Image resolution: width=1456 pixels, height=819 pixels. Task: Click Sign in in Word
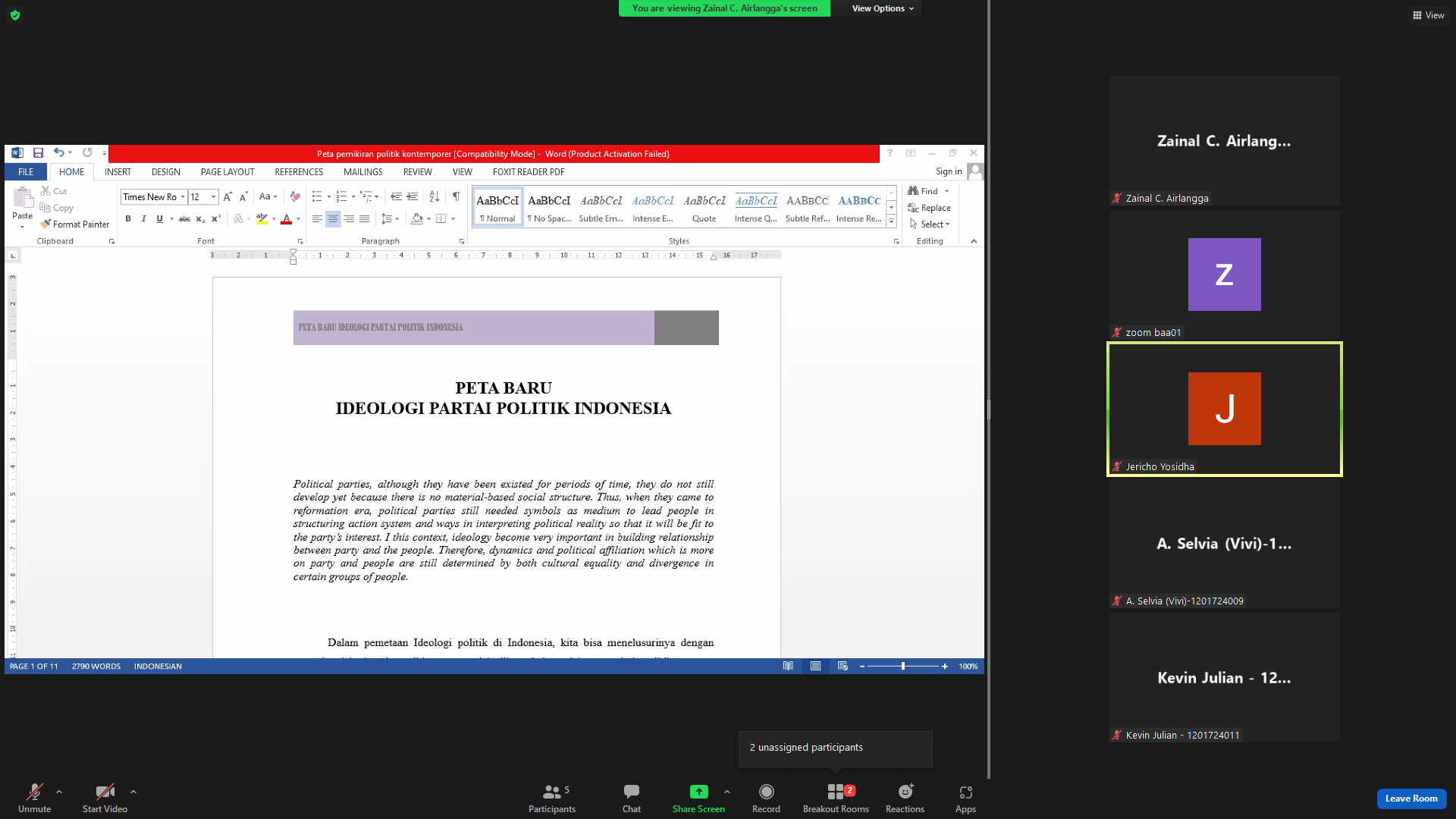point(949,171)
